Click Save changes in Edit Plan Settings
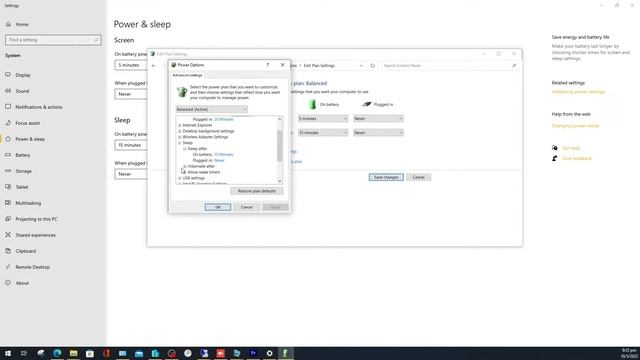640x360 pixels. (x=386, y=178)
